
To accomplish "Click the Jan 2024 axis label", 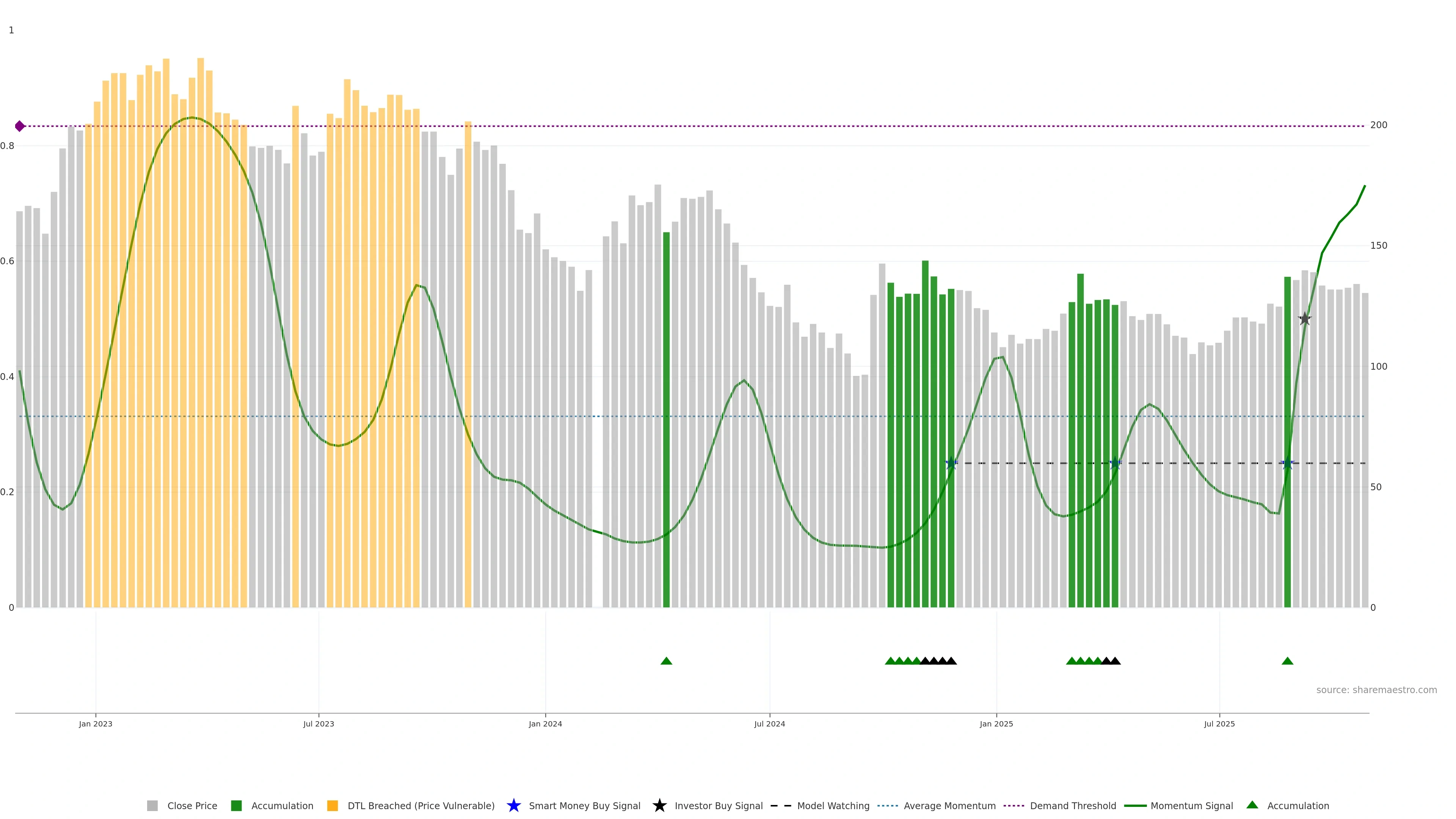I will click(546, 724).
